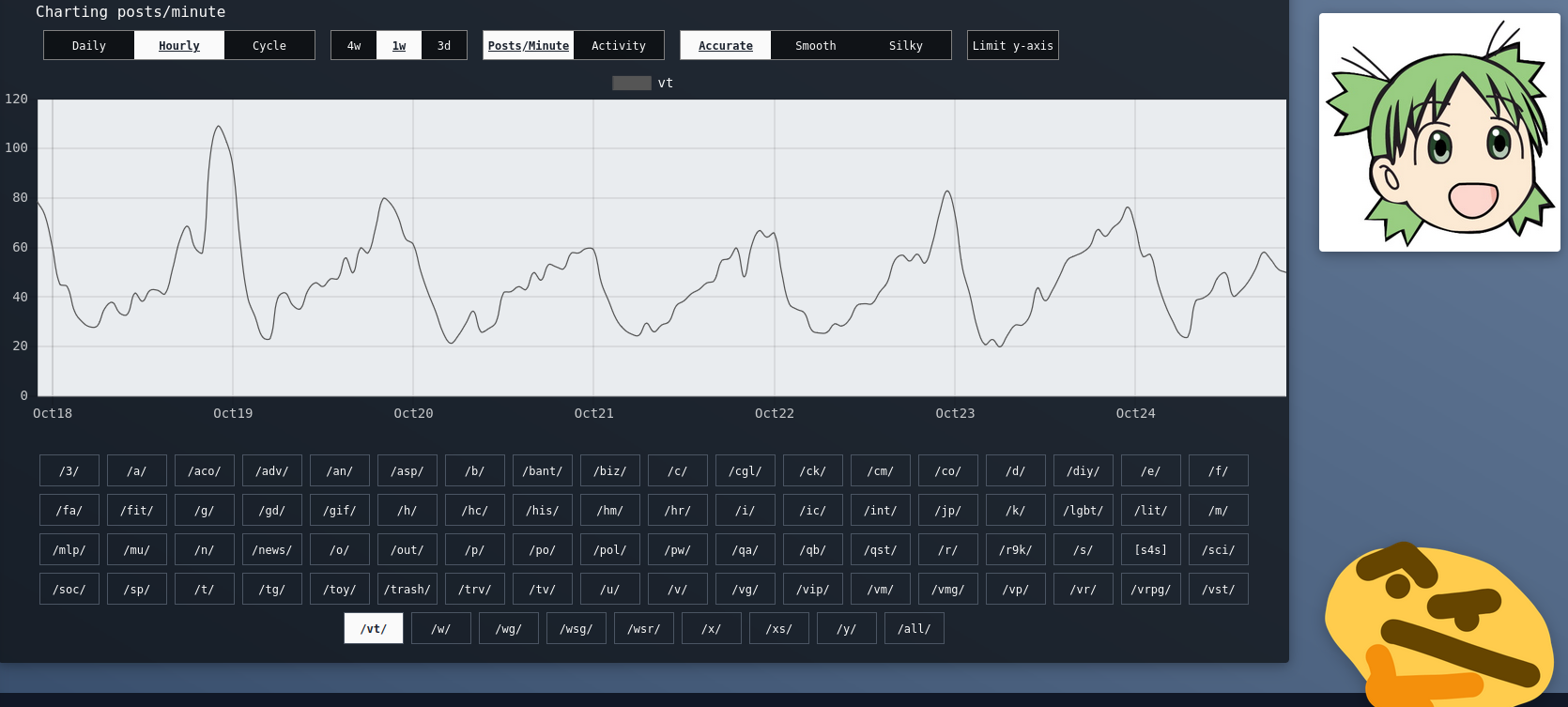The height and width of the screenshot is (707, 1568).
Task: Click the Oct19 peak on the chart
Action: pyautogui.click(x=218, y=127)
